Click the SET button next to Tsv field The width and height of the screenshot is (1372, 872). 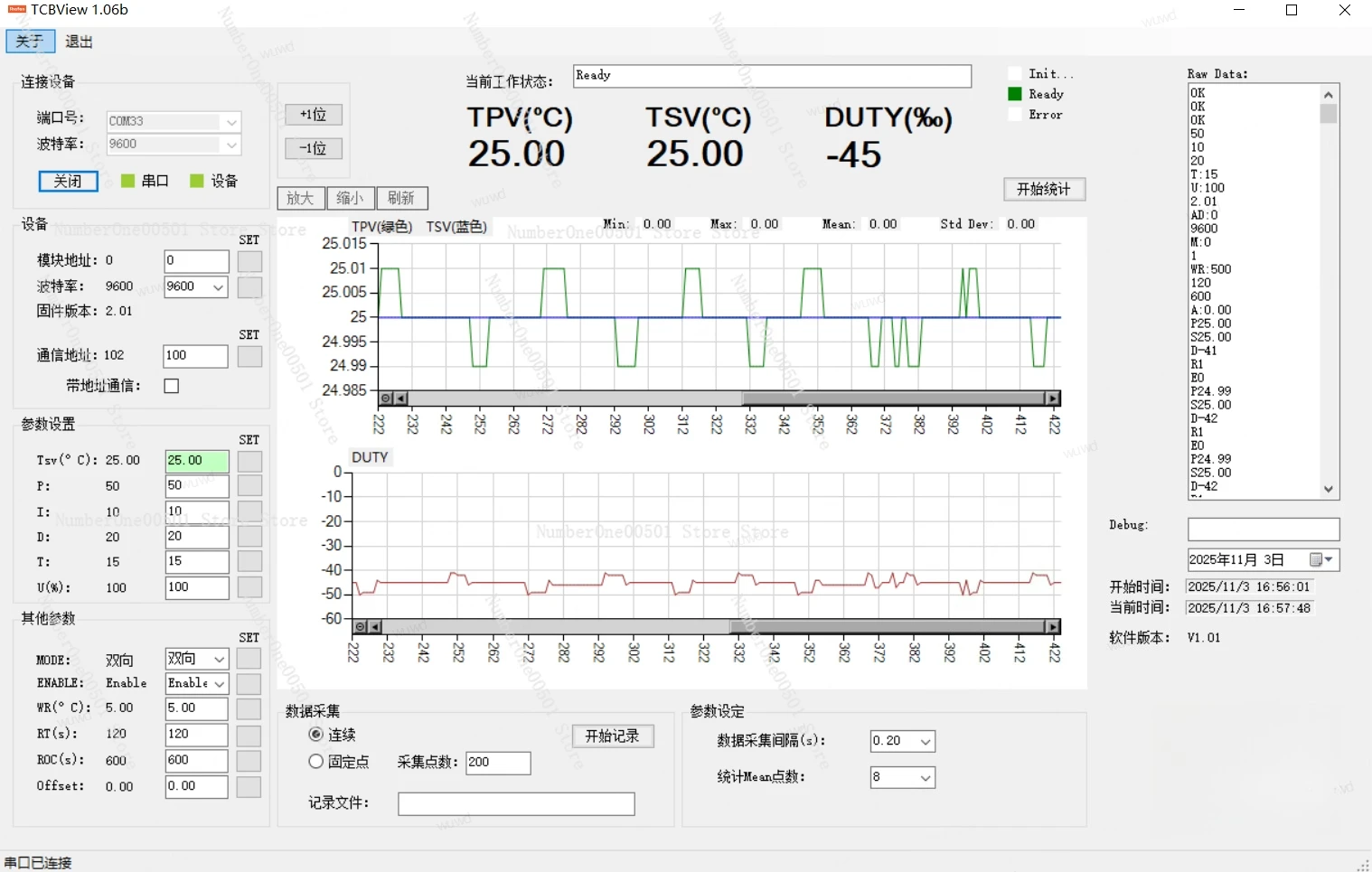pos(249,461)
